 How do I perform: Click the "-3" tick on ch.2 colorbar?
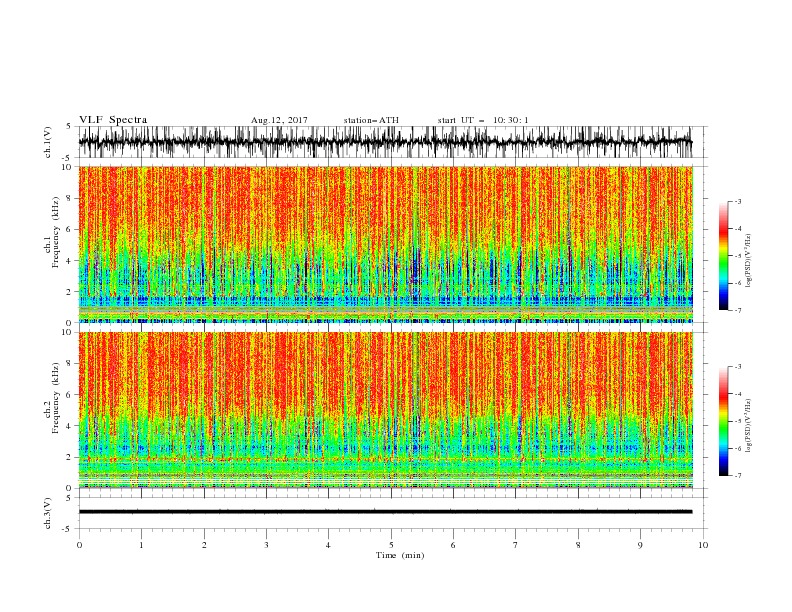pyautogui.click(x=738, y=367)
